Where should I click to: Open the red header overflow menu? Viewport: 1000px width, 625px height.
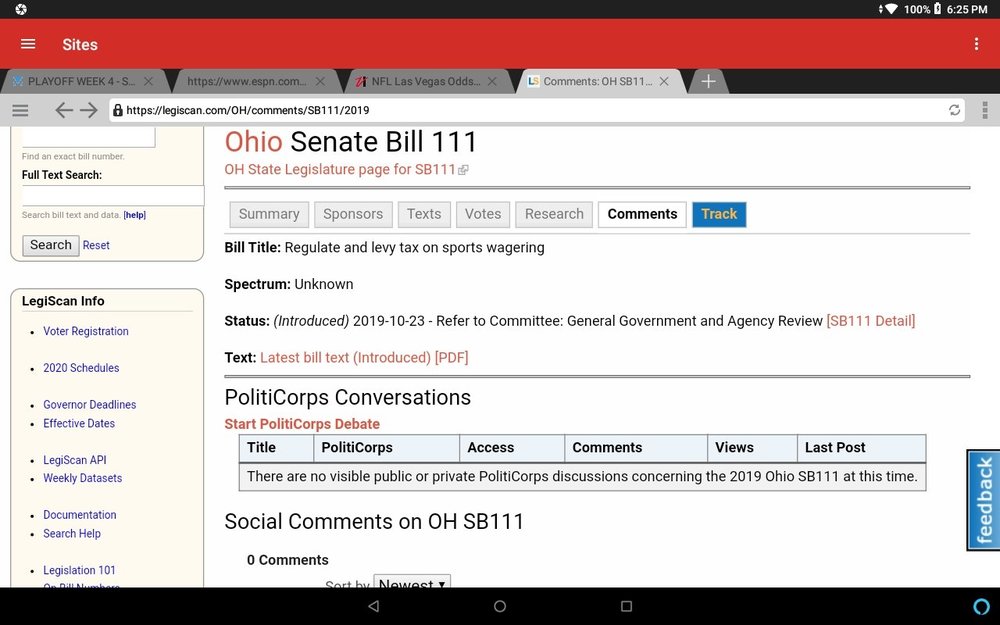[976, 44]
